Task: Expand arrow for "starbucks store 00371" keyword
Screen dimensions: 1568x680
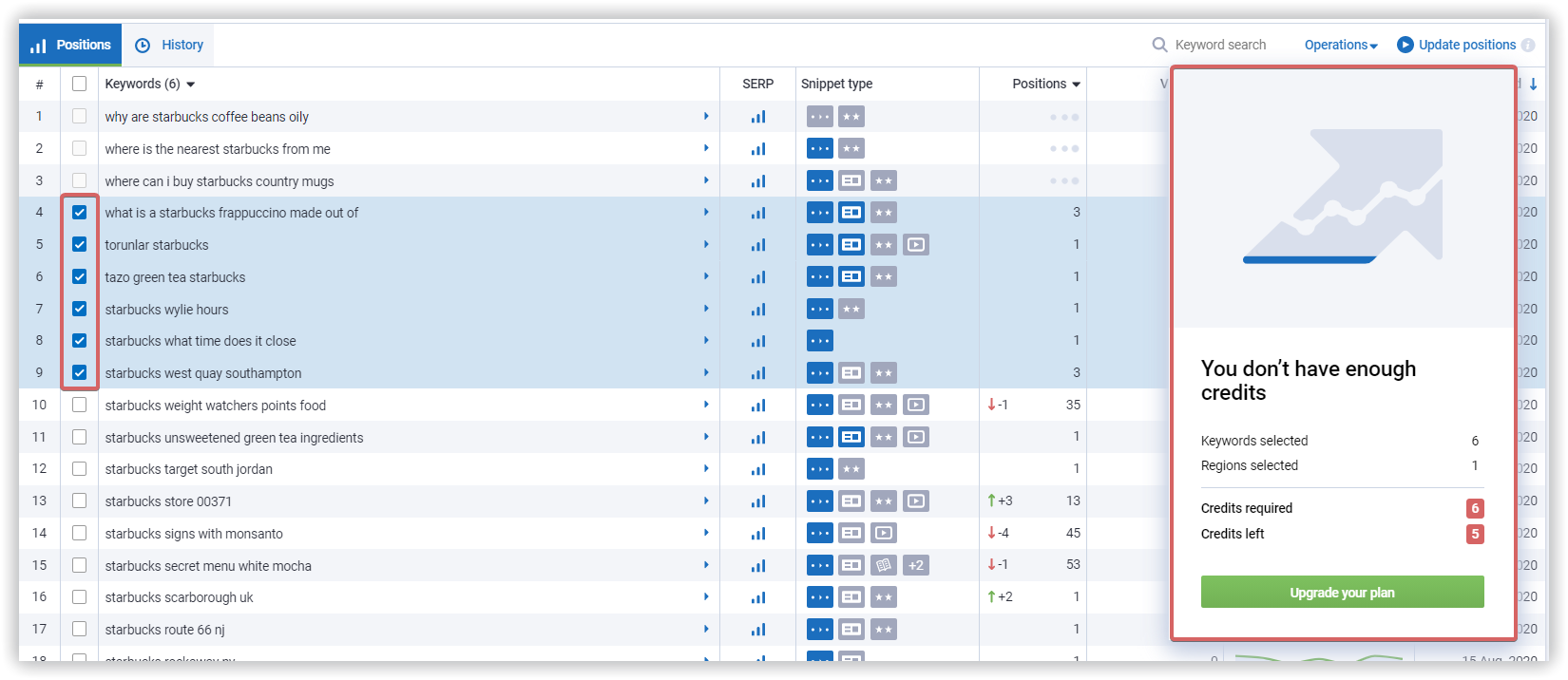Action: click(706, 501)
